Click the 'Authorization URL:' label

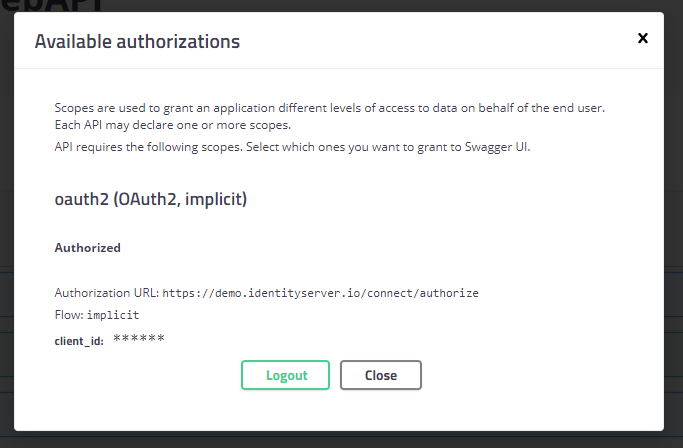pyautogui.click(x=106, y=293)
